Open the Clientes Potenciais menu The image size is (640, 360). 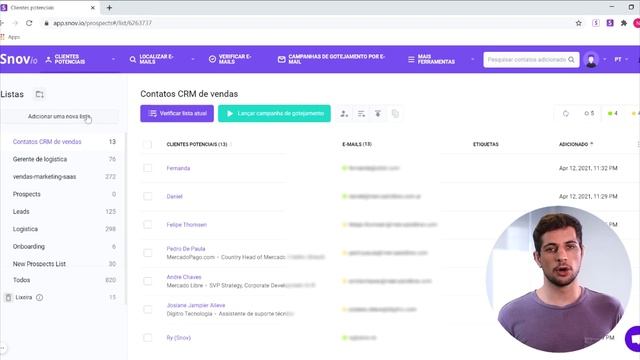tap(65, 59)
